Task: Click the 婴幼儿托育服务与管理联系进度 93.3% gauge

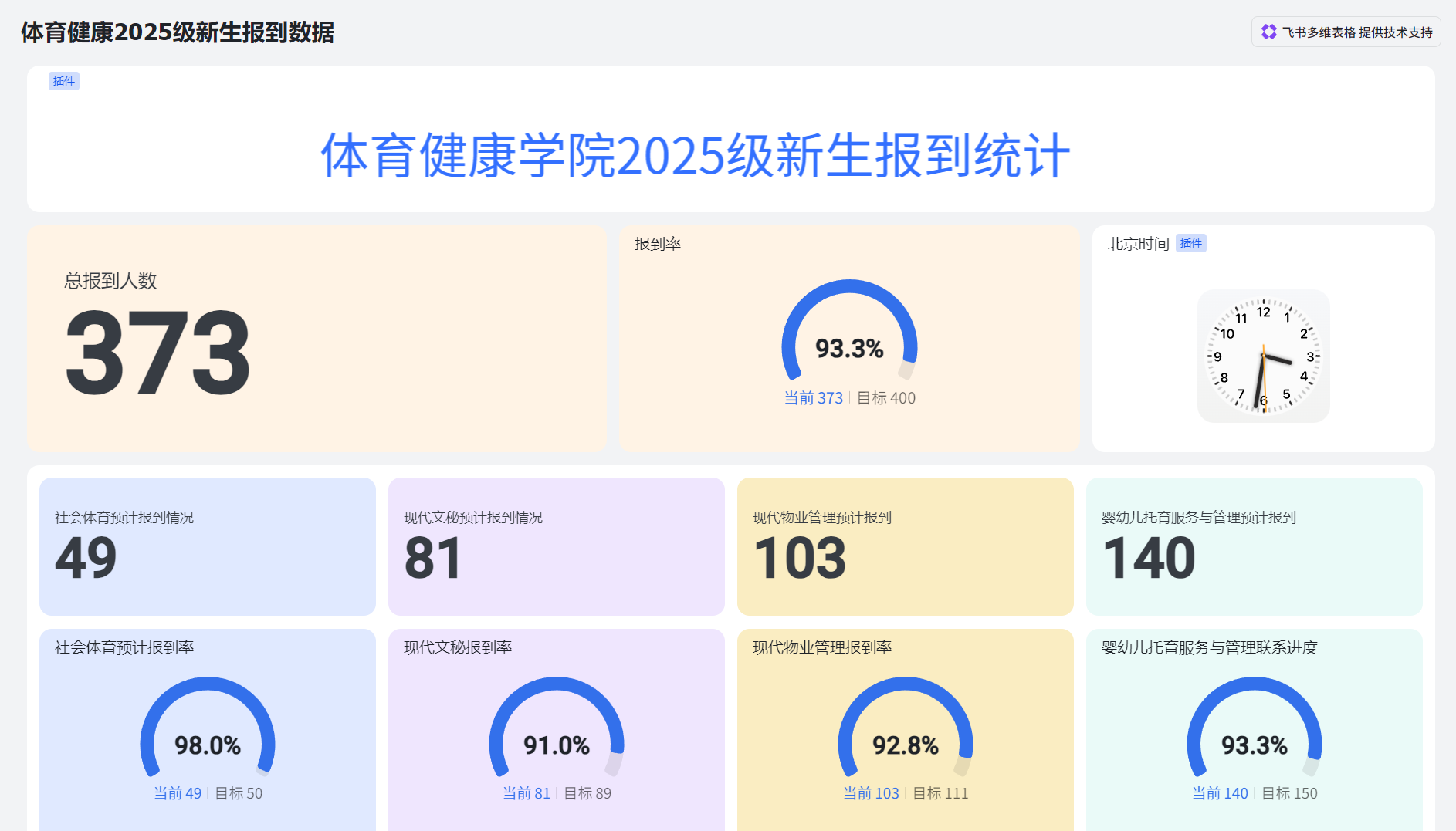Action: tap(1254, 730)
